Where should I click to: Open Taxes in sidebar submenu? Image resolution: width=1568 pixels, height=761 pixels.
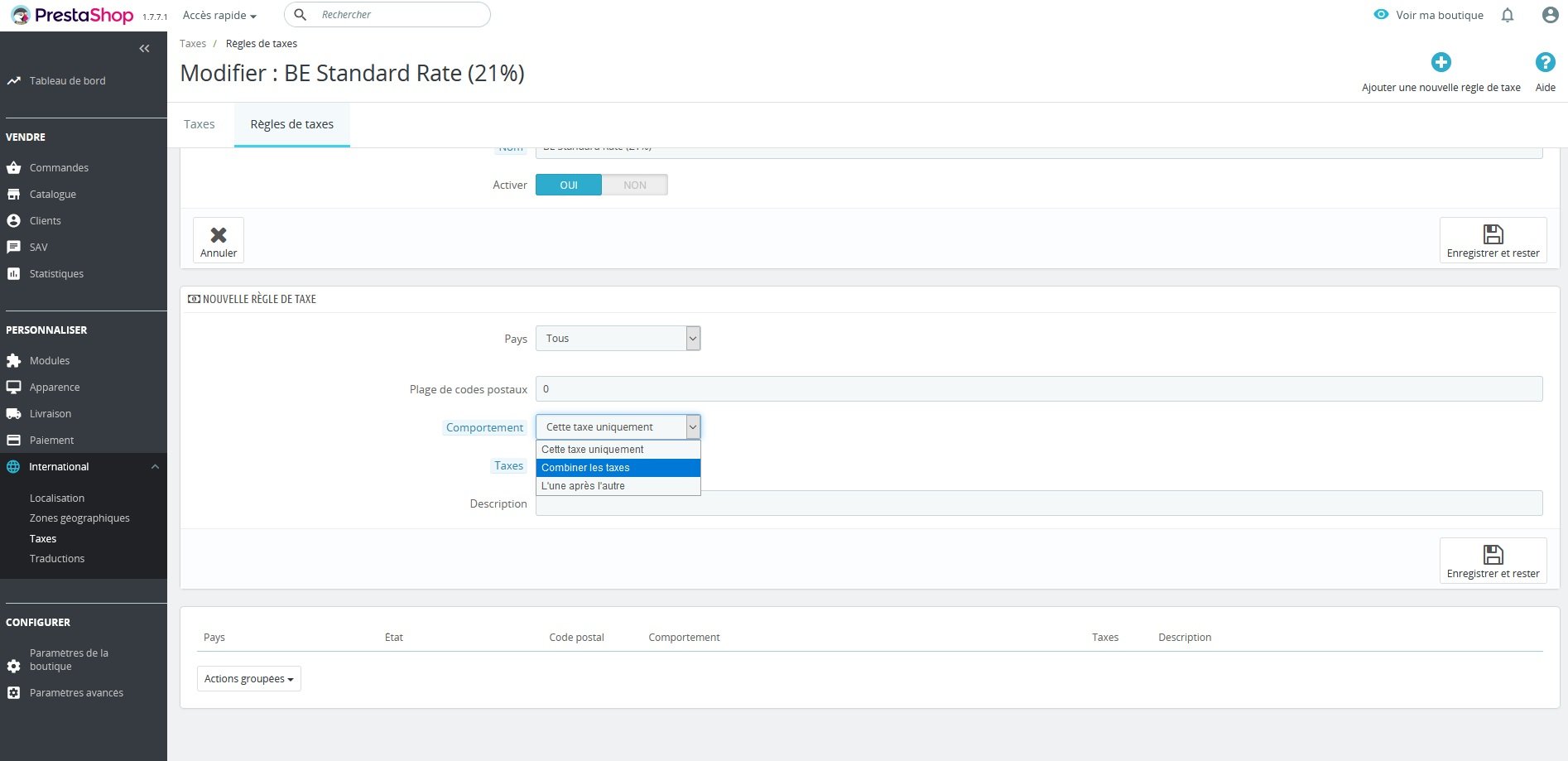43,538
